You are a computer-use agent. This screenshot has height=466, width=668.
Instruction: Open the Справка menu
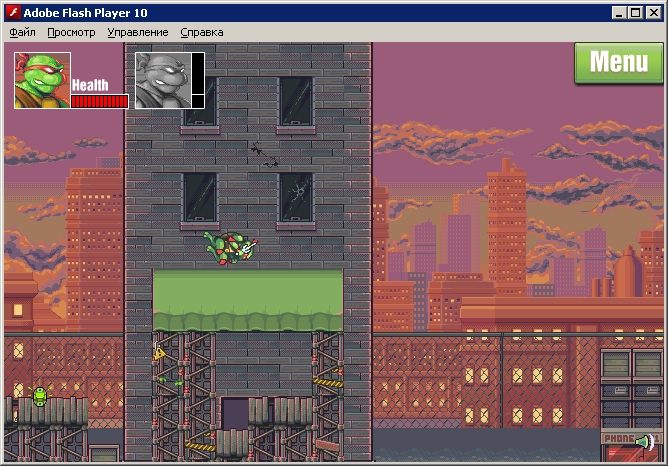[202, 32]
